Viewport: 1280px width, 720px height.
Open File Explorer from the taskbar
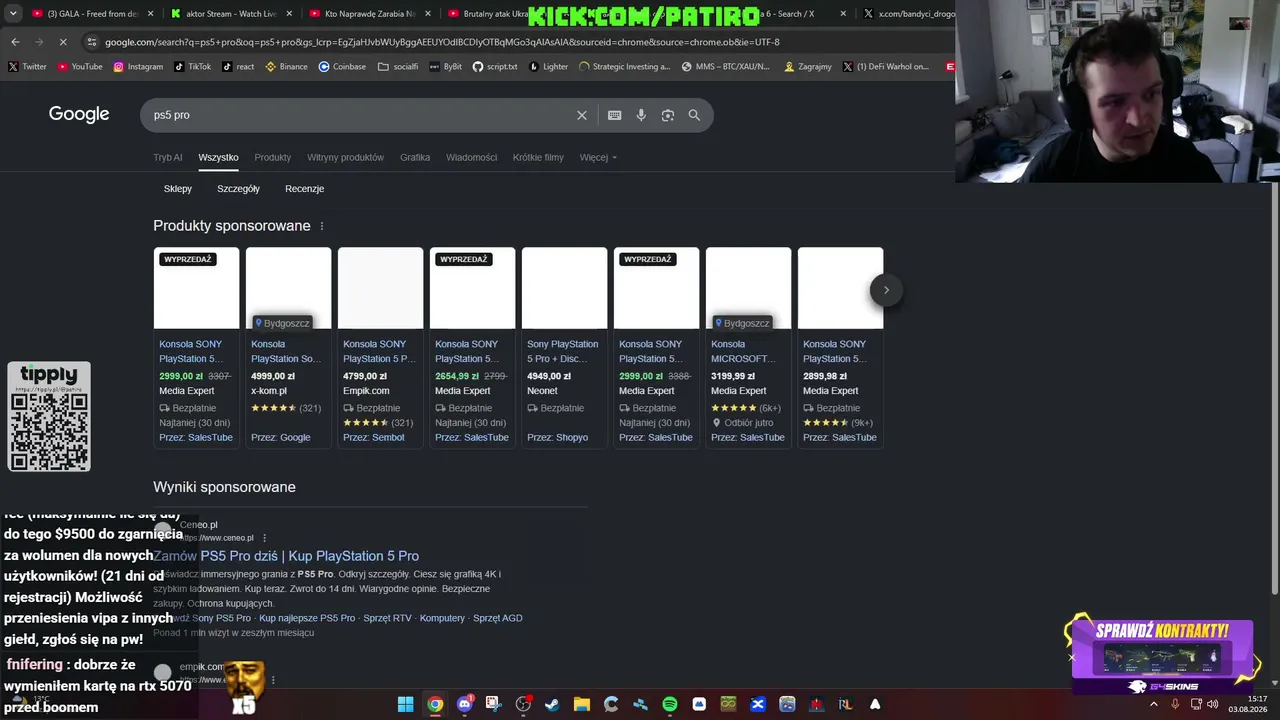click(581, 704)
